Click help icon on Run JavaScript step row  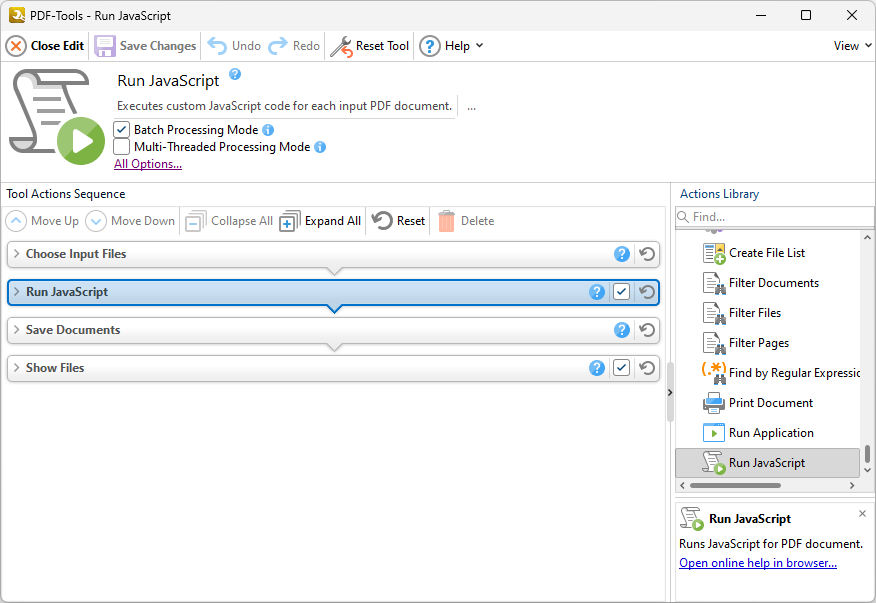click(x=597, y=292)
